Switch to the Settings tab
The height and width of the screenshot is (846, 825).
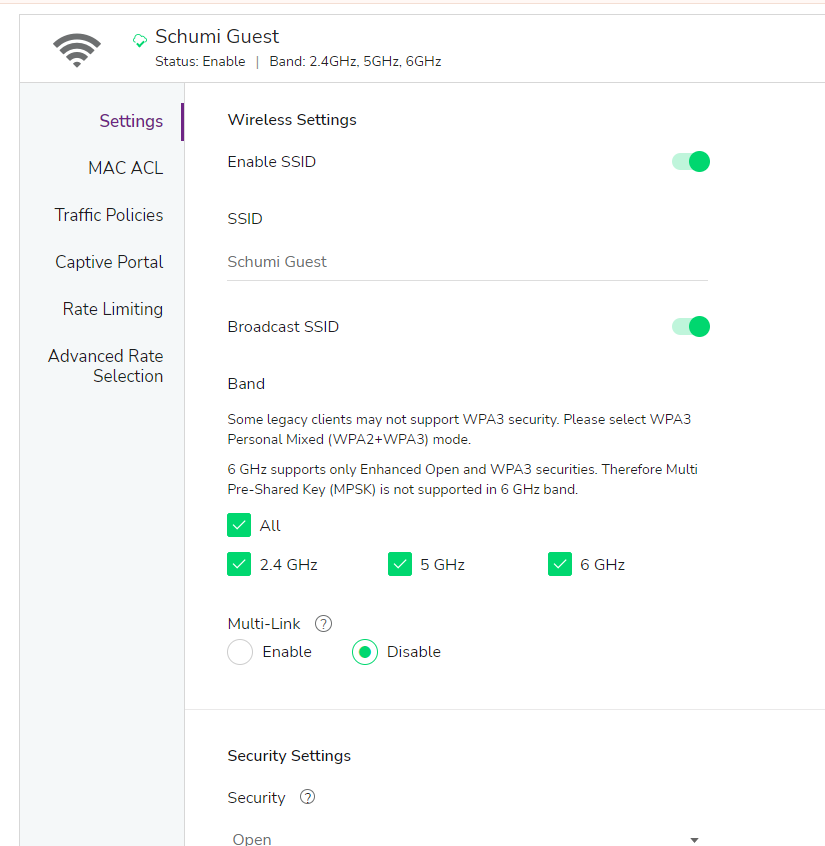click(131, 120)
